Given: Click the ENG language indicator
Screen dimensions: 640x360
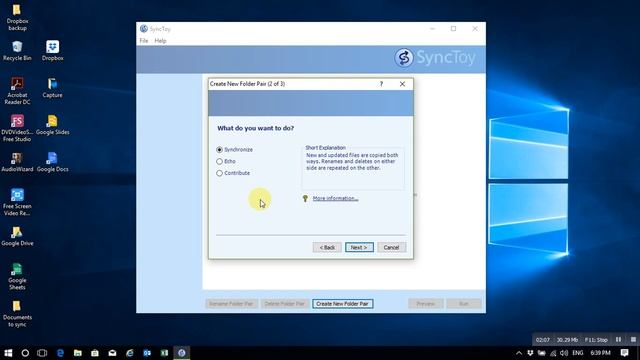Looking at the screenshot, I should coord(578,353).
